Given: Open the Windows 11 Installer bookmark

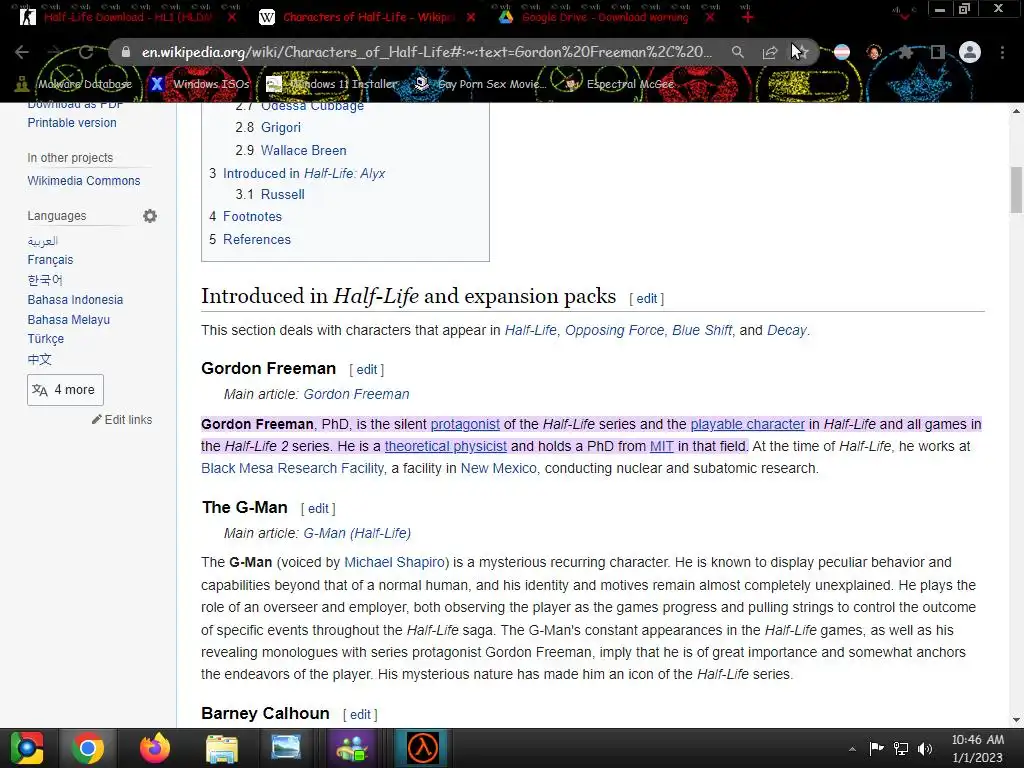Looking at the screenshot, I should click(x=332, y=84).
